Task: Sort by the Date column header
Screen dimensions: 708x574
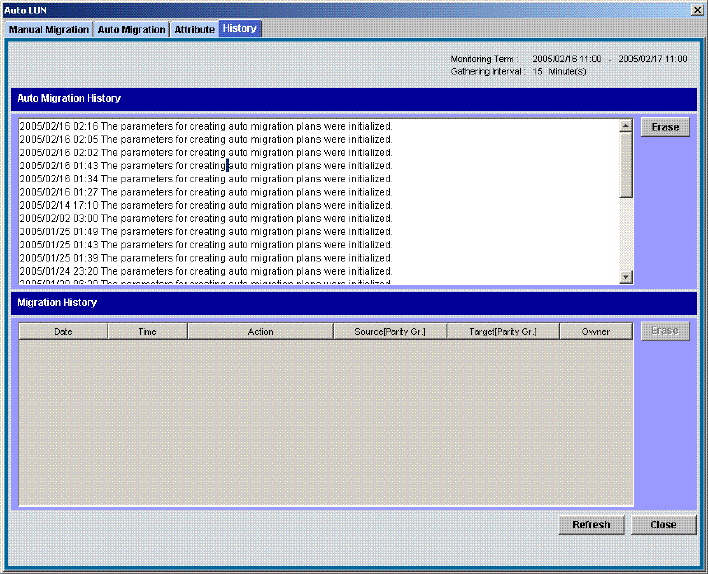Action: point(63,331)
